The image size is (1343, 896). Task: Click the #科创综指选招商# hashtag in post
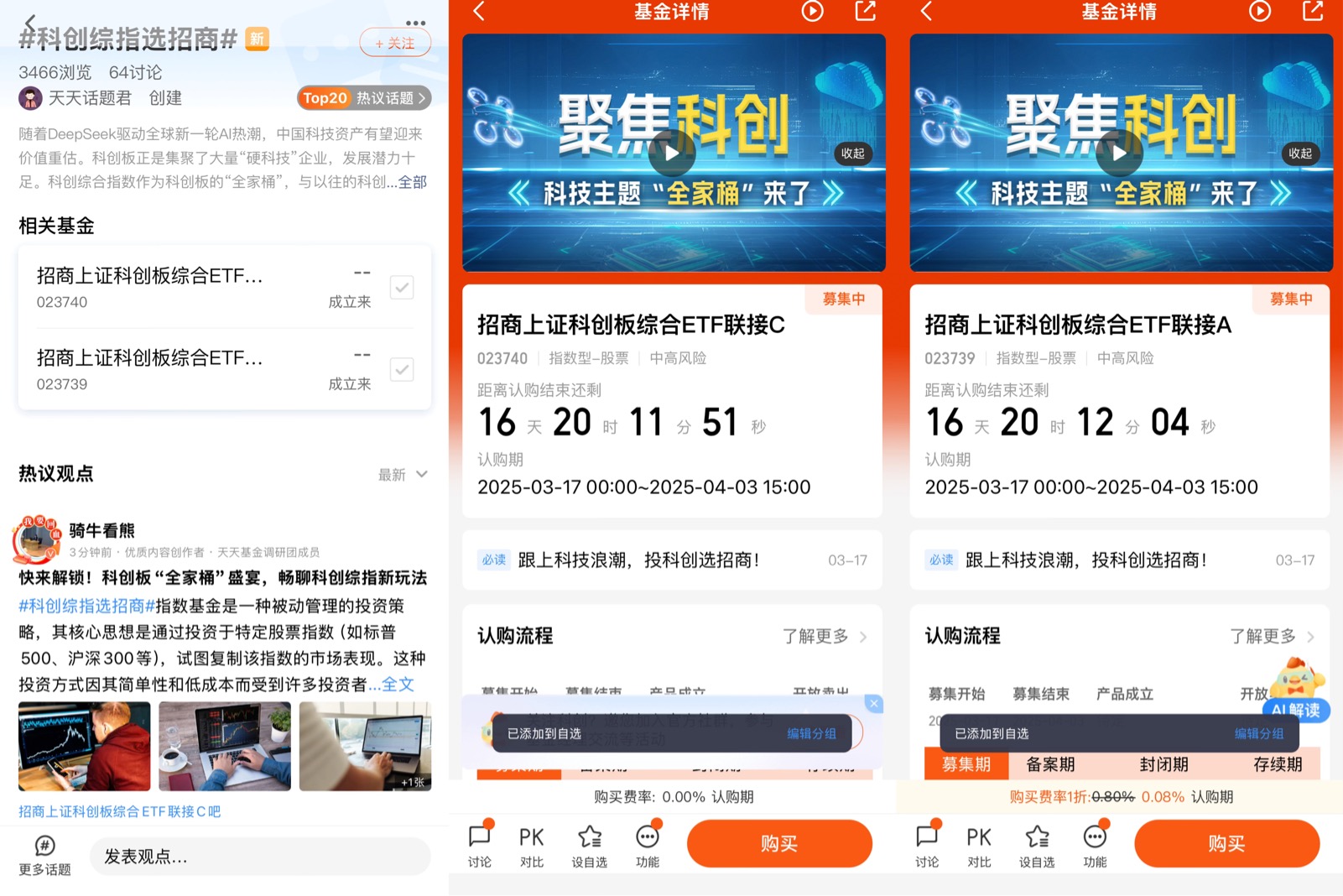point(87,606)
